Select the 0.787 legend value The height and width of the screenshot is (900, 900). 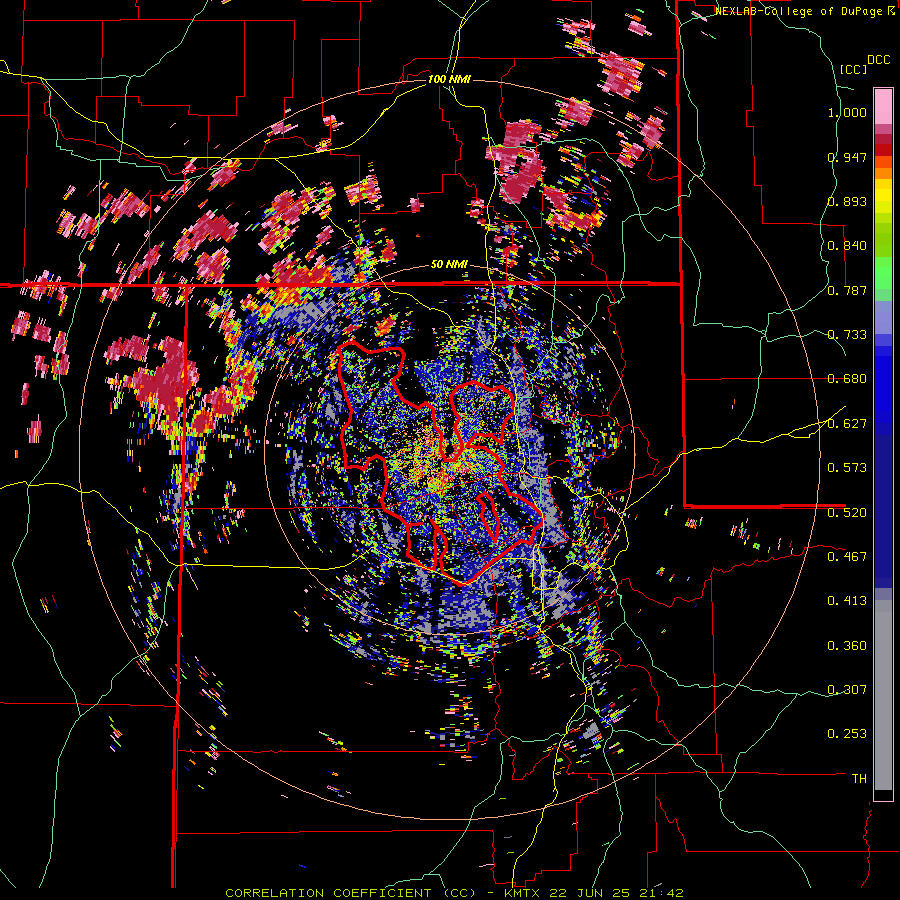pos(847,290)
